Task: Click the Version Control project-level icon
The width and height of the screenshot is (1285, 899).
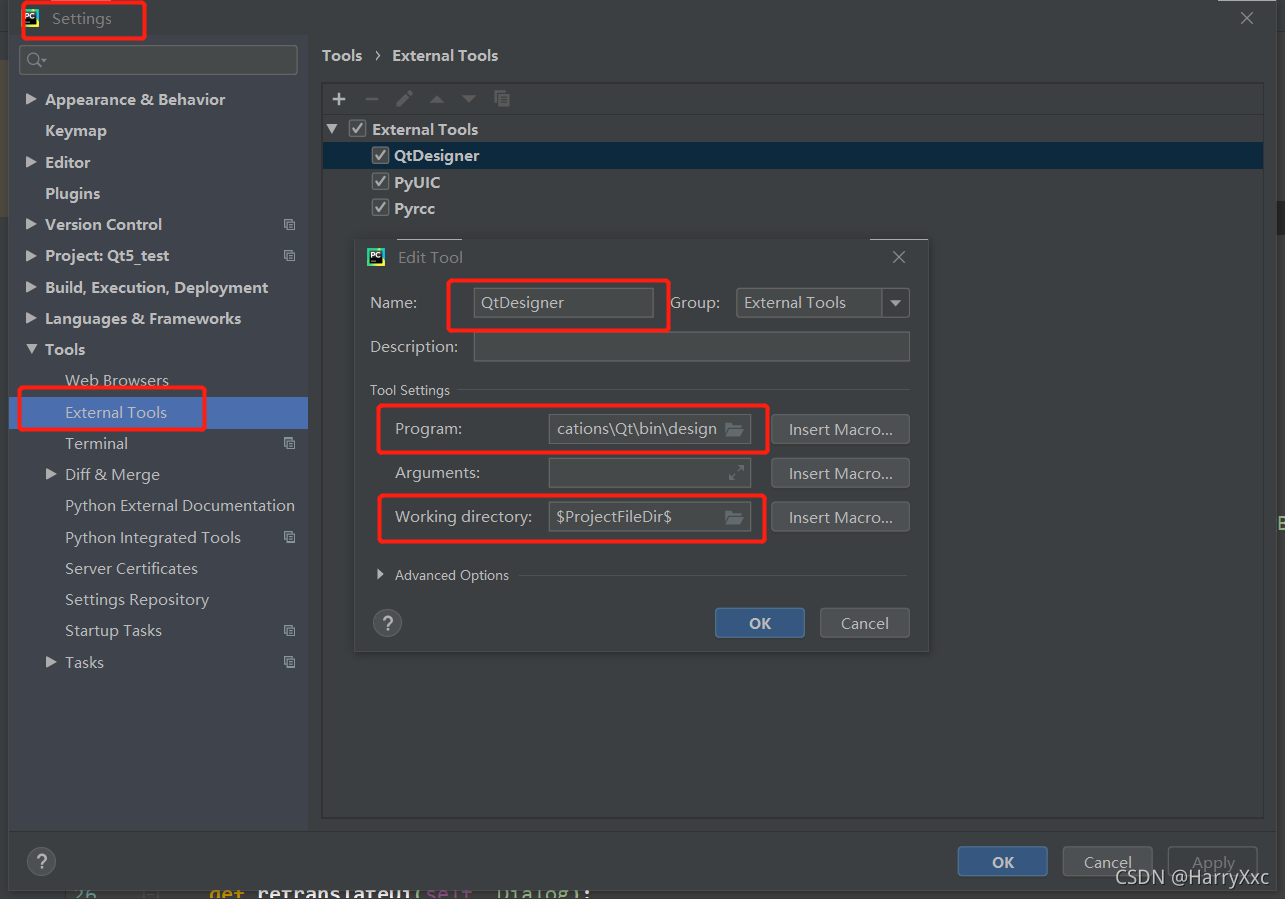Action: [x=289, y=224]
